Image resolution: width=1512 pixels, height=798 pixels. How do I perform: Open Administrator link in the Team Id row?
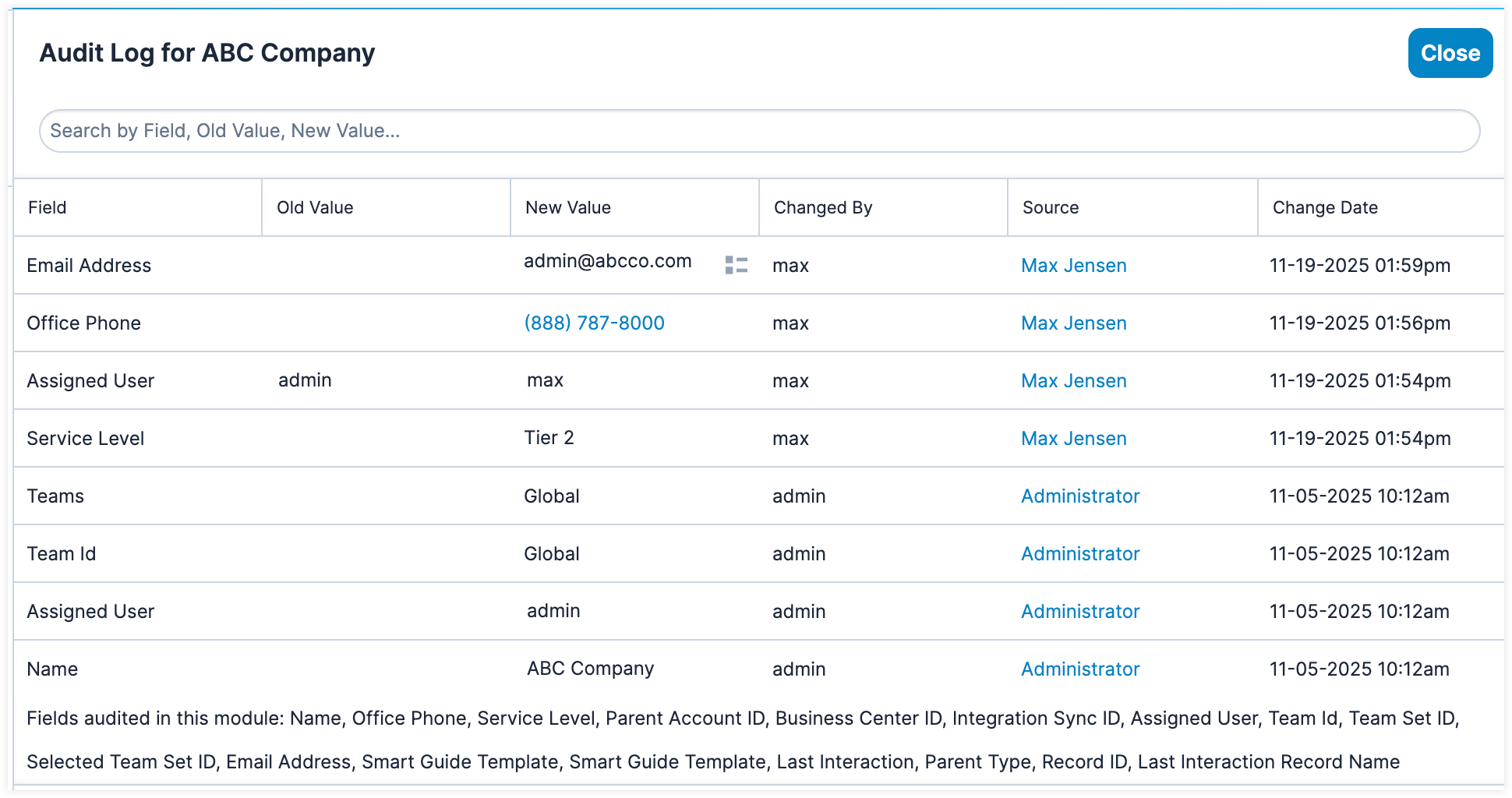[1079, 554]
